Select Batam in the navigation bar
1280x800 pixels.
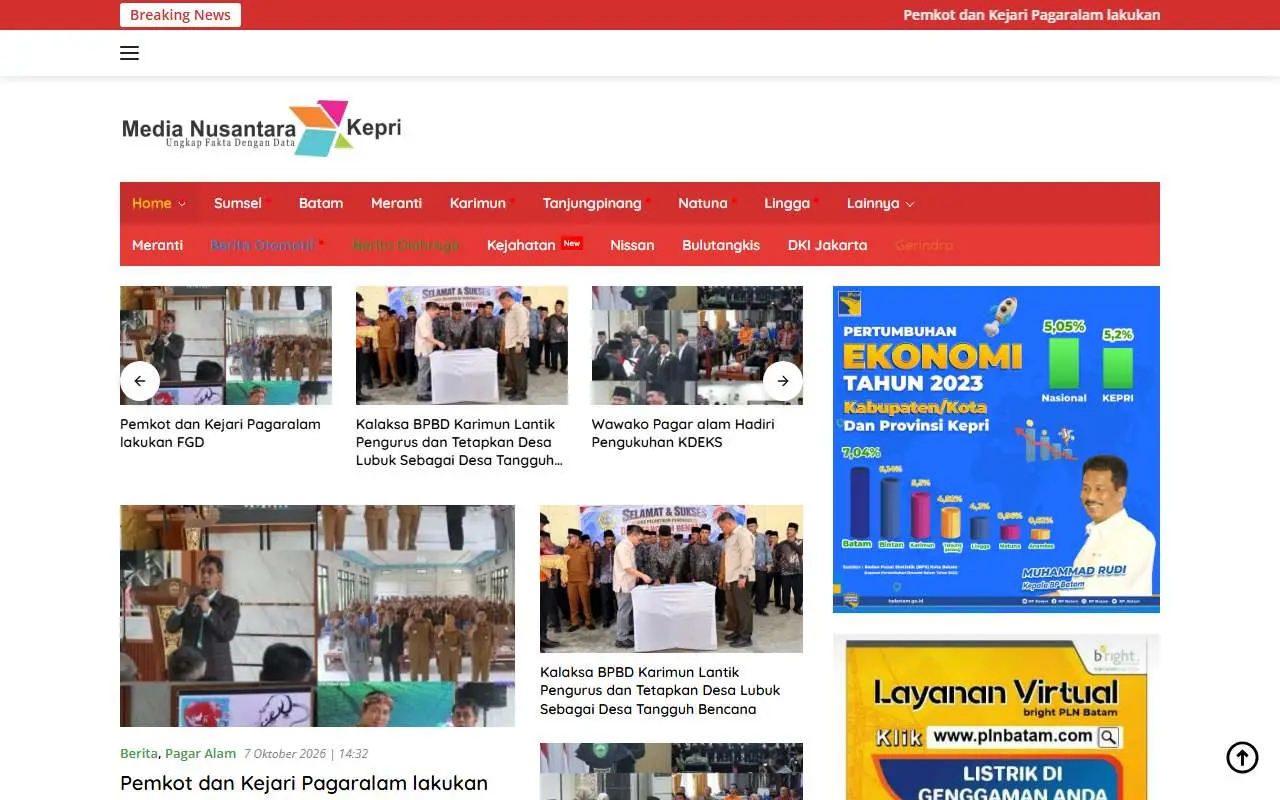321,203
